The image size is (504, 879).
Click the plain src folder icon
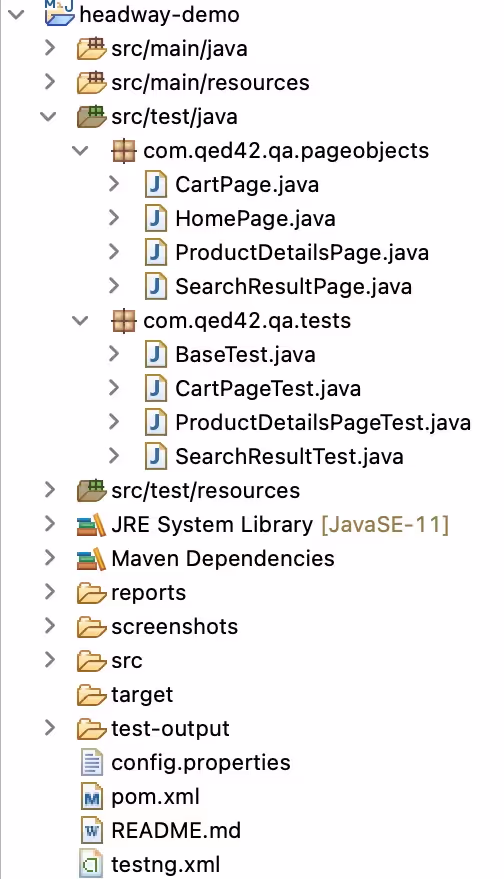pos(91,661)
